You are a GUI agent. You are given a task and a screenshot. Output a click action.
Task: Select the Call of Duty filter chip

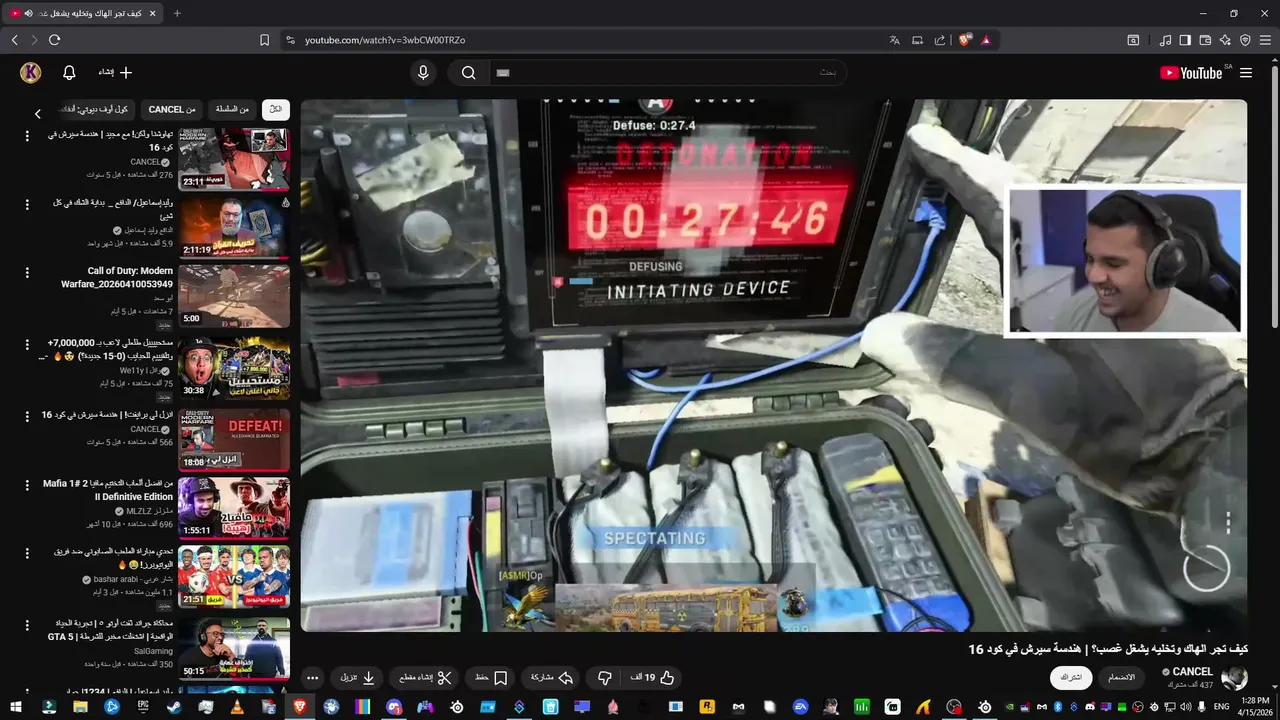pos(96,110)
